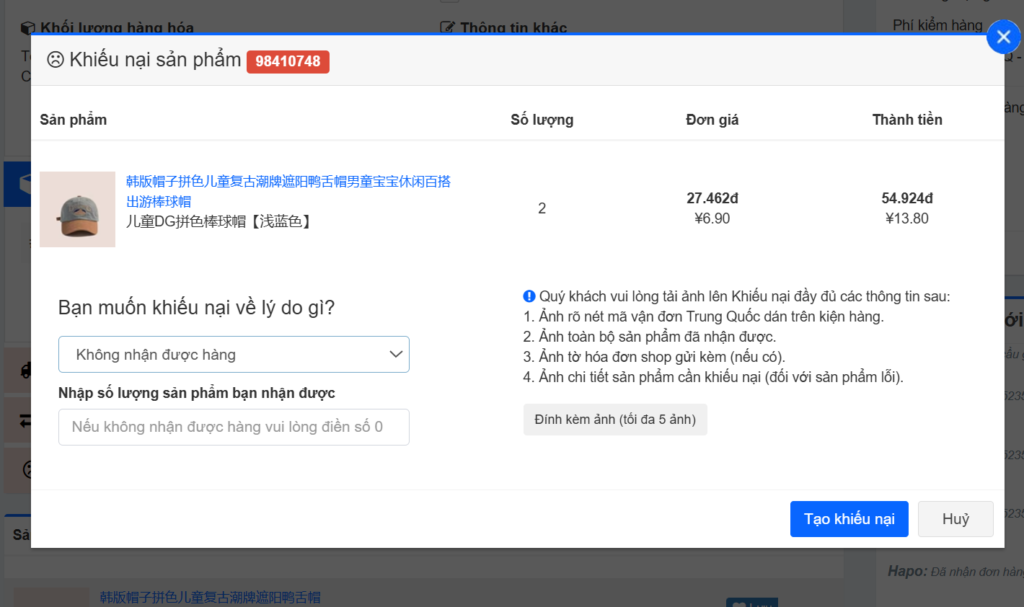Viewport: 1024px width, 607px height.
Task: Click the return-arrows icon in the left sidebar
Action: [26, 420]
